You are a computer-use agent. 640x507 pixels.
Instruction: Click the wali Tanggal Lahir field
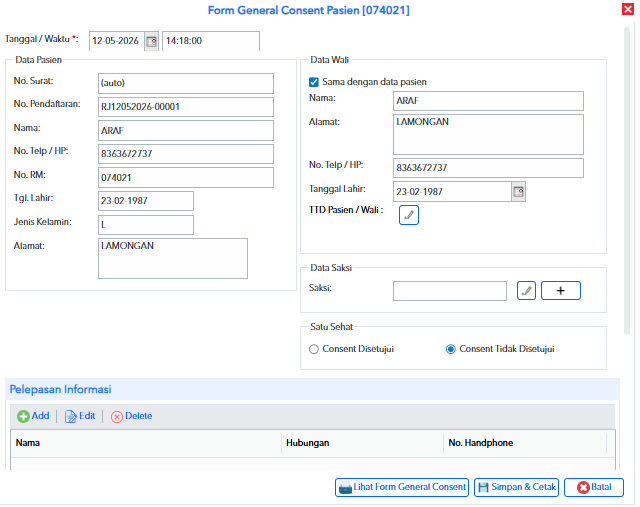452,191
